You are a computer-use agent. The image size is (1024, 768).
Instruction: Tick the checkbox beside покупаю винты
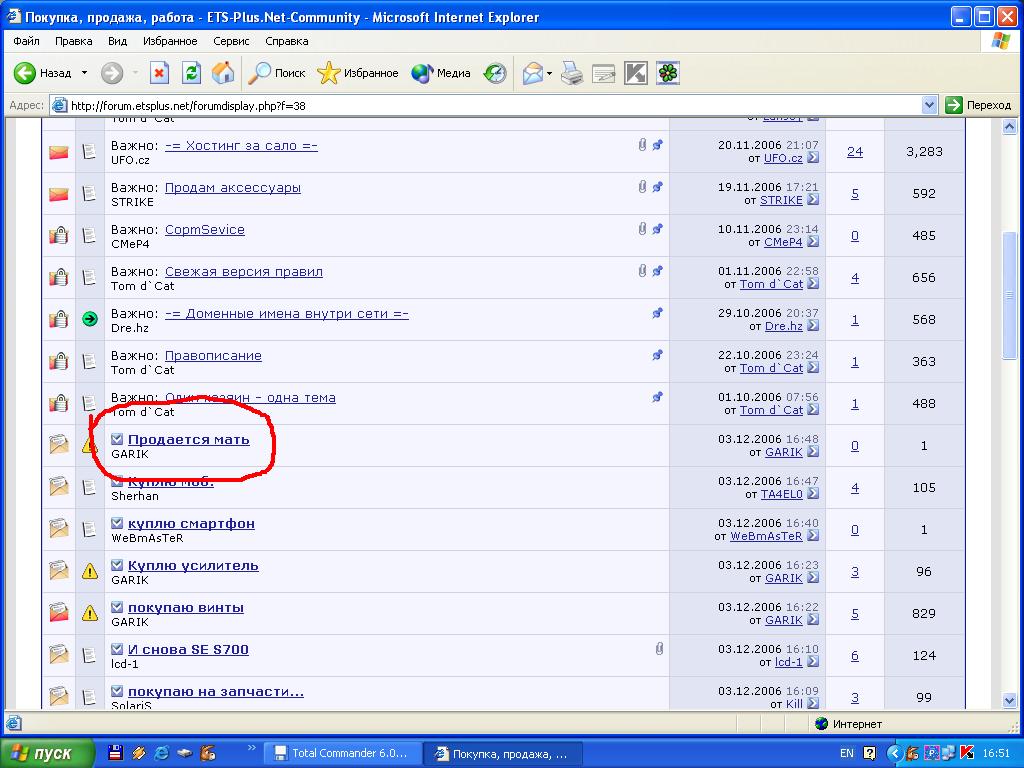(117, 607)
